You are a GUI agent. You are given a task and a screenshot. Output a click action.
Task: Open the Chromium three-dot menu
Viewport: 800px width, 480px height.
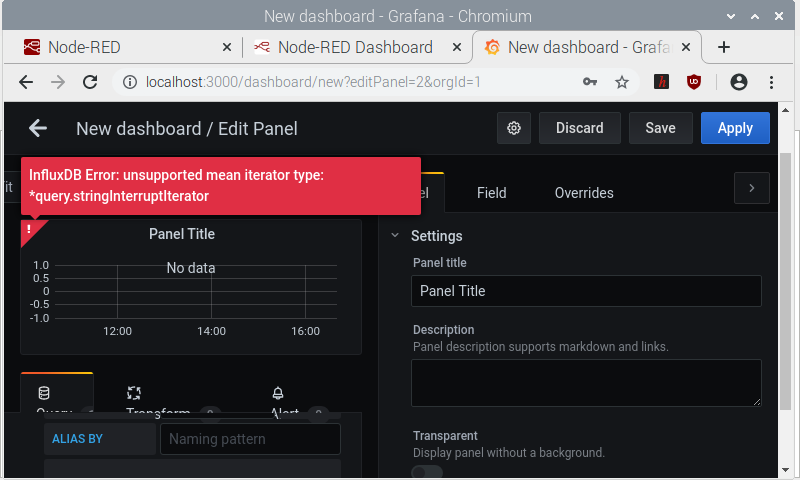click(x=771, y=82)
